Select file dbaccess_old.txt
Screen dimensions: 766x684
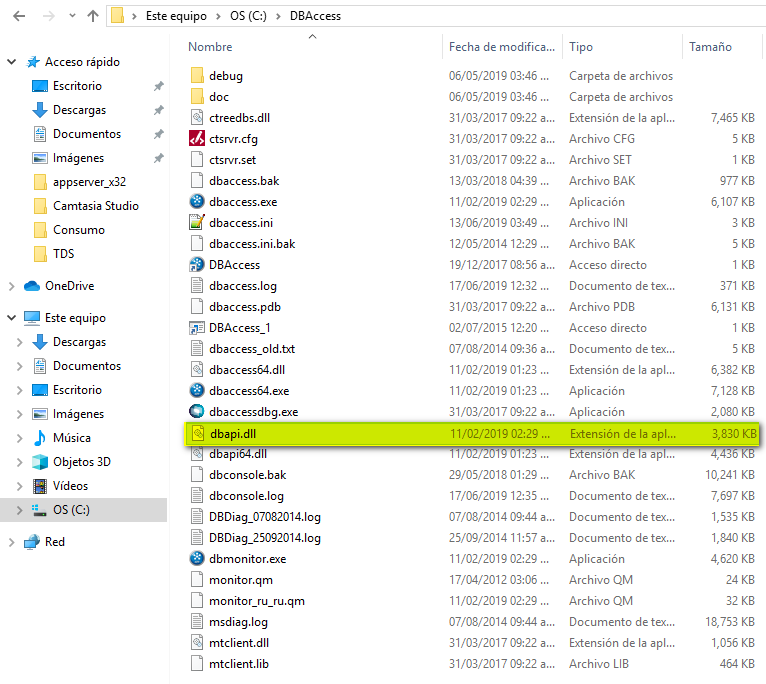pos(252,349)
